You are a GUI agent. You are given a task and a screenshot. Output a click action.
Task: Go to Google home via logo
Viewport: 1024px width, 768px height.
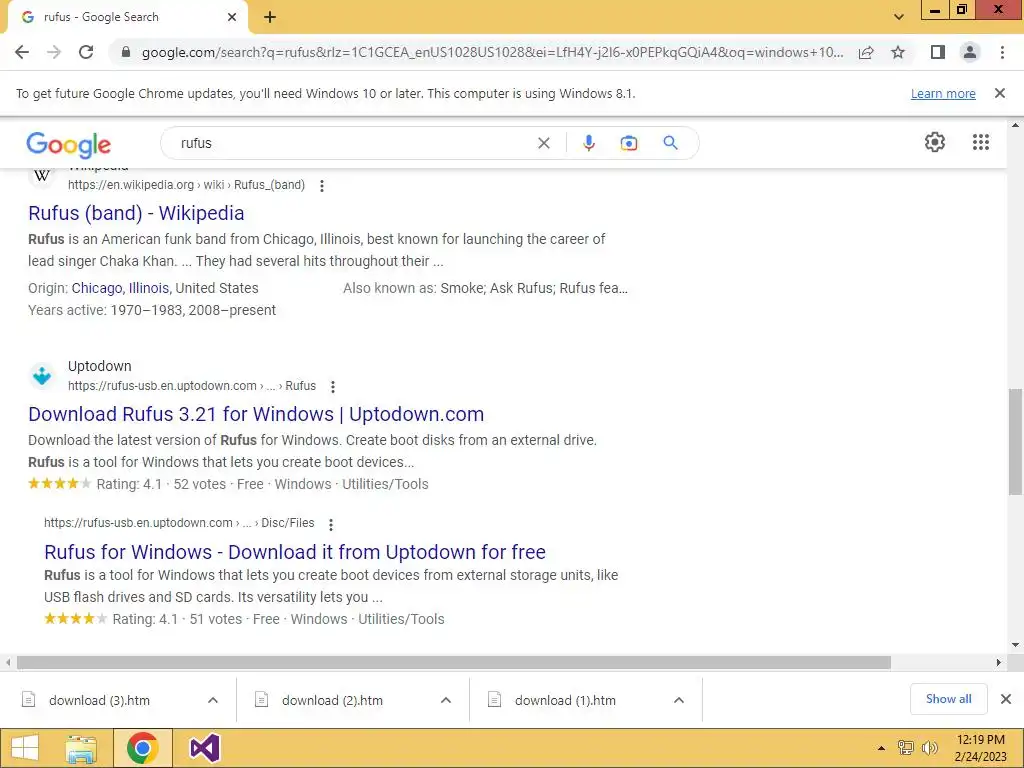click(69, 144)
